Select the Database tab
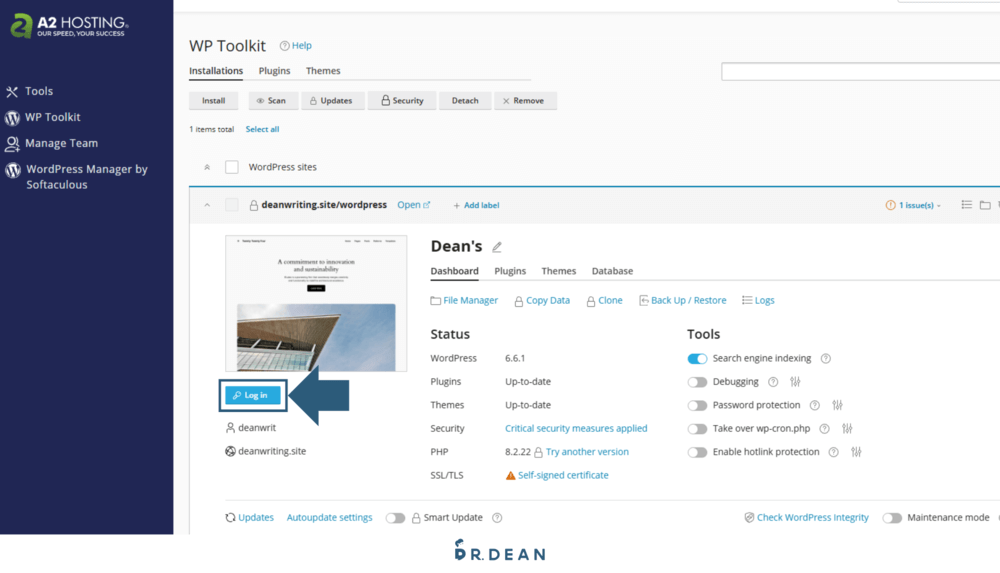This screenshot has width=1000, height=573. pyautogui.click(x=612, y=271)
